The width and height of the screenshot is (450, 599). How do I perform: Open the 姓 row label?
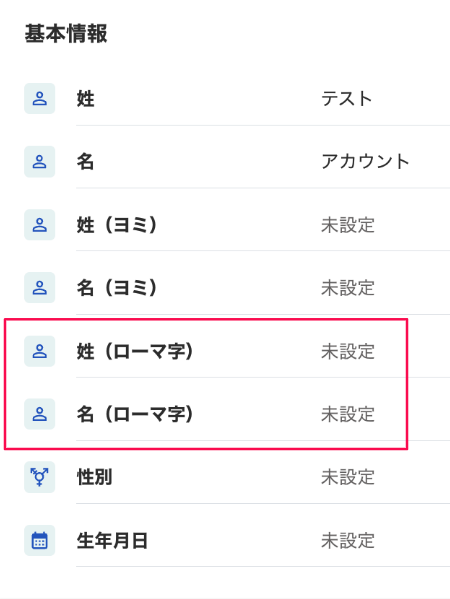[86, 99]
